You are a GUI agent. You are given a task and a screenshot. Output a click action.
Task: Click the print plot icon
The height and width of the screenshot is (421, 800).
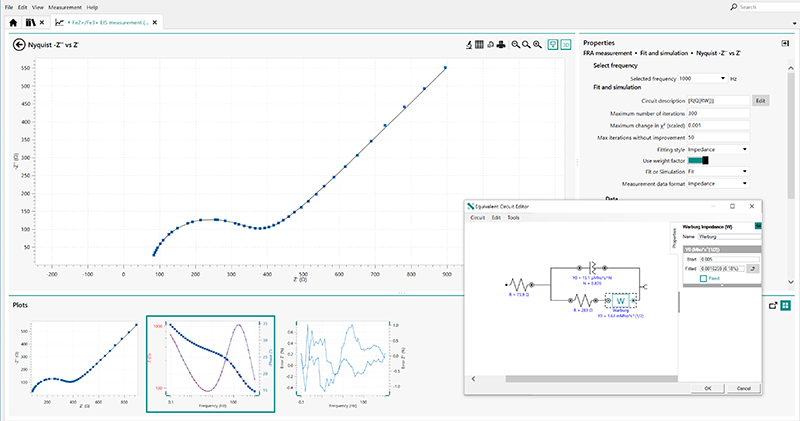click(x=501, y=45)
